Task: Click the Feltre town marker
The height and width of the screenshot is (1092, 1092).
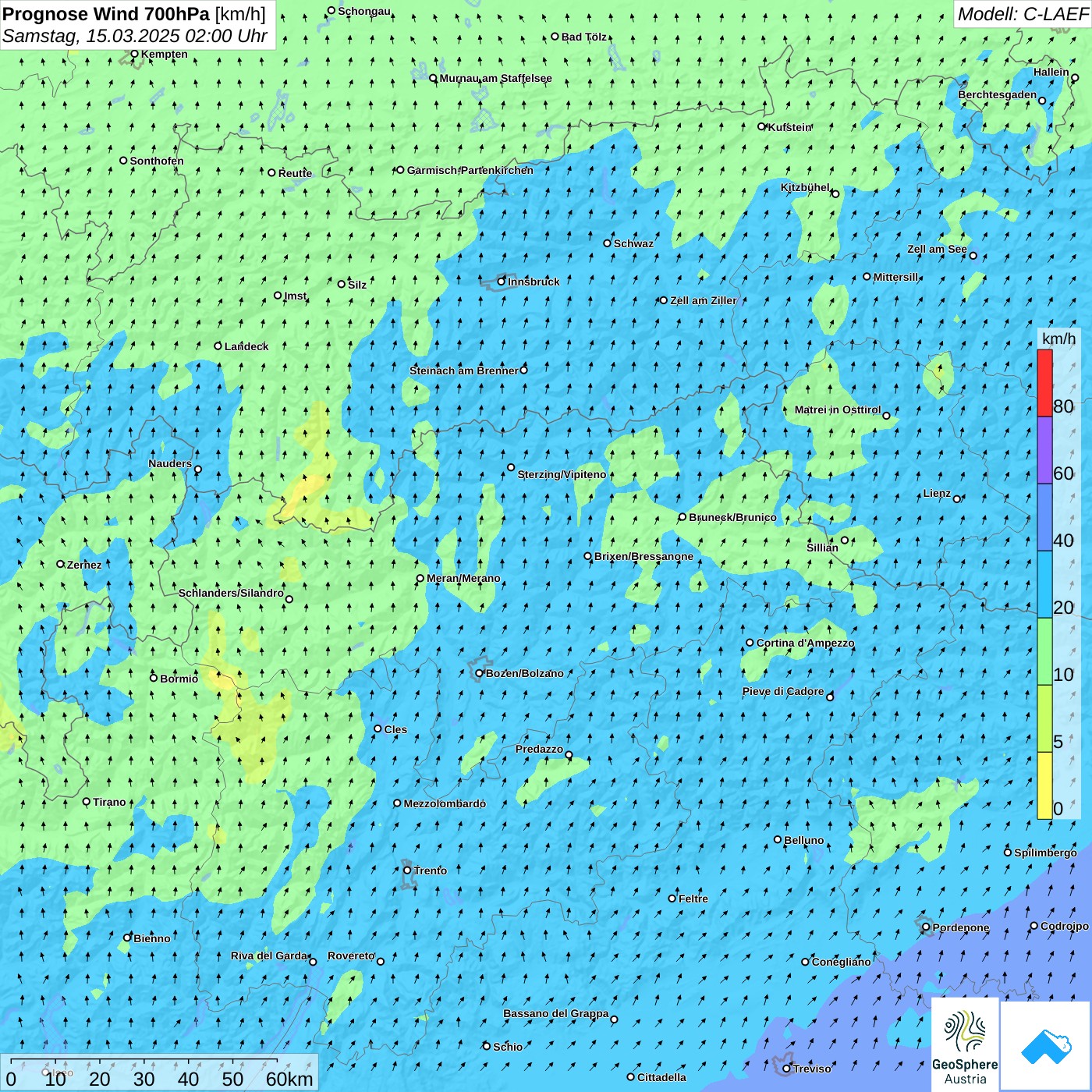Action: (672, 899)
